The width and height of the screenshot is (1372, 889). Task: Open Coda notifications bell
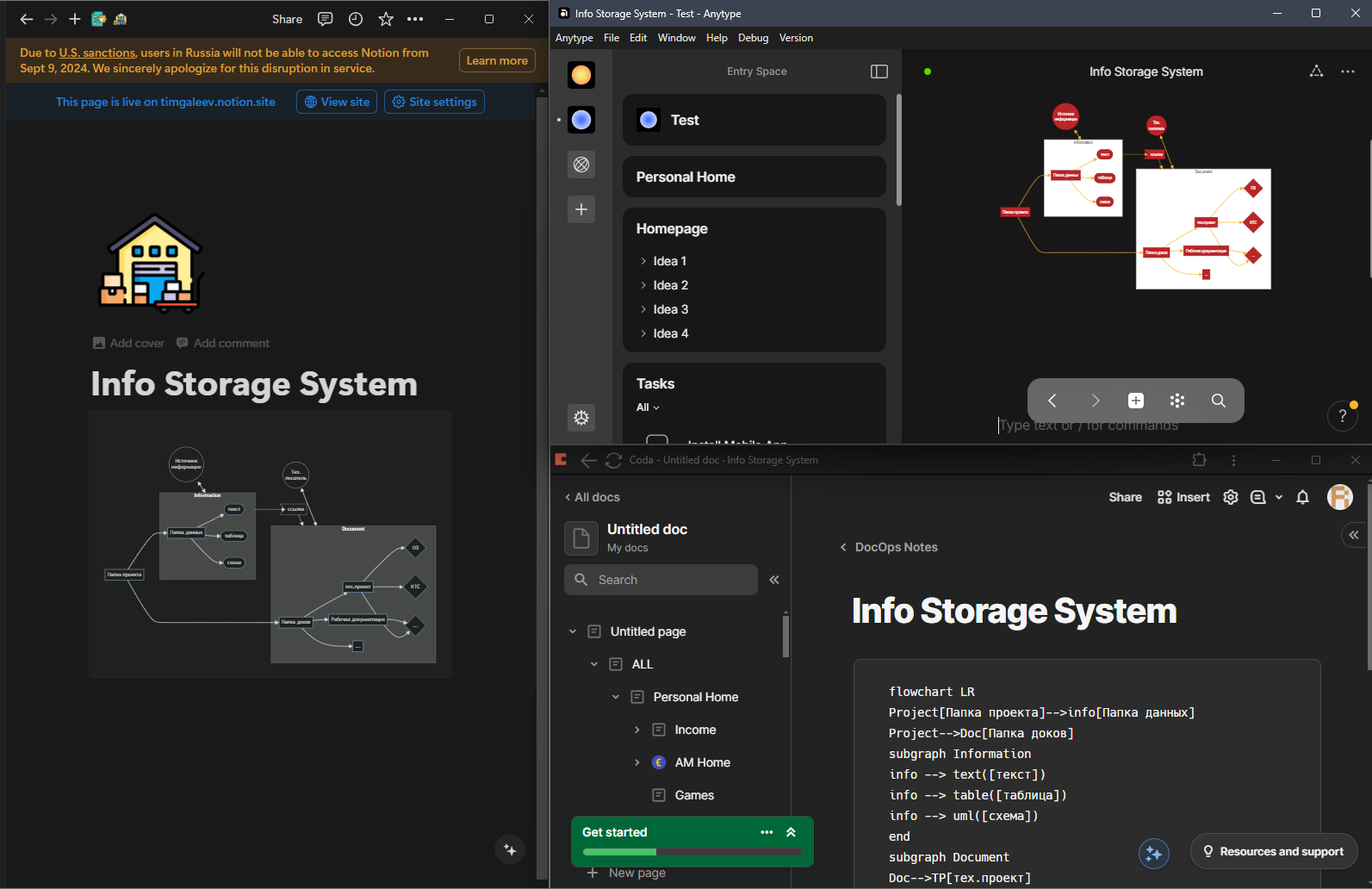click(x=1302, y=497)
